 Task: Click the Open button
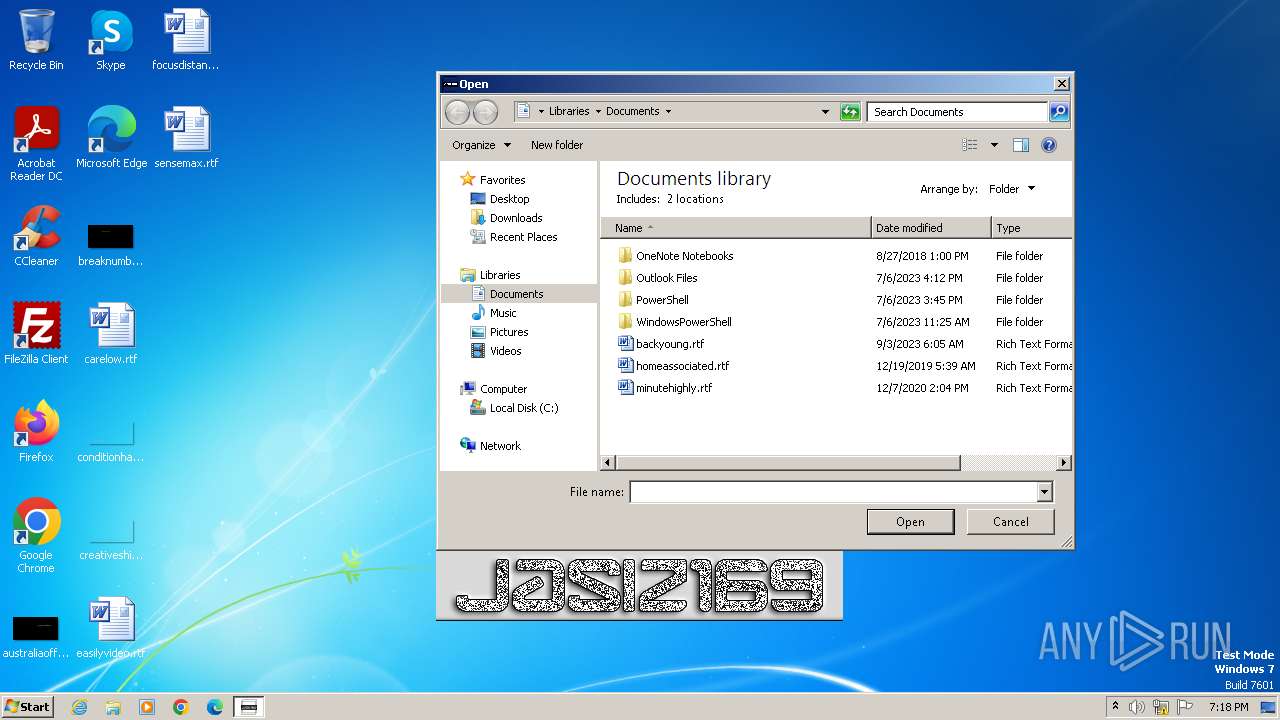pyautogui.click(x=910, y=522)
